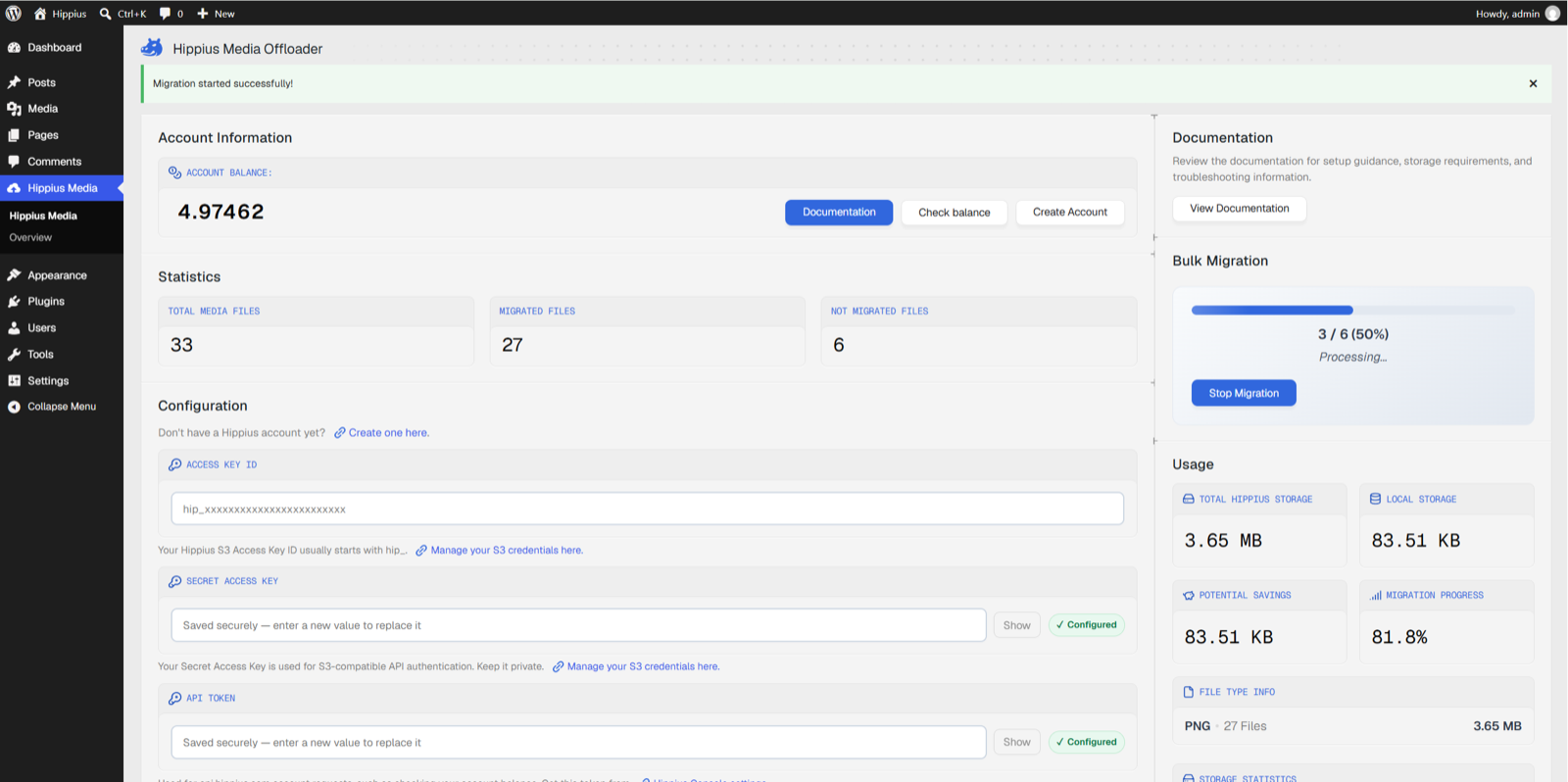Screen dimensions: 1568x782
Task: Collapse the admin sidebar menu
Action: click(x=62, y=407)
